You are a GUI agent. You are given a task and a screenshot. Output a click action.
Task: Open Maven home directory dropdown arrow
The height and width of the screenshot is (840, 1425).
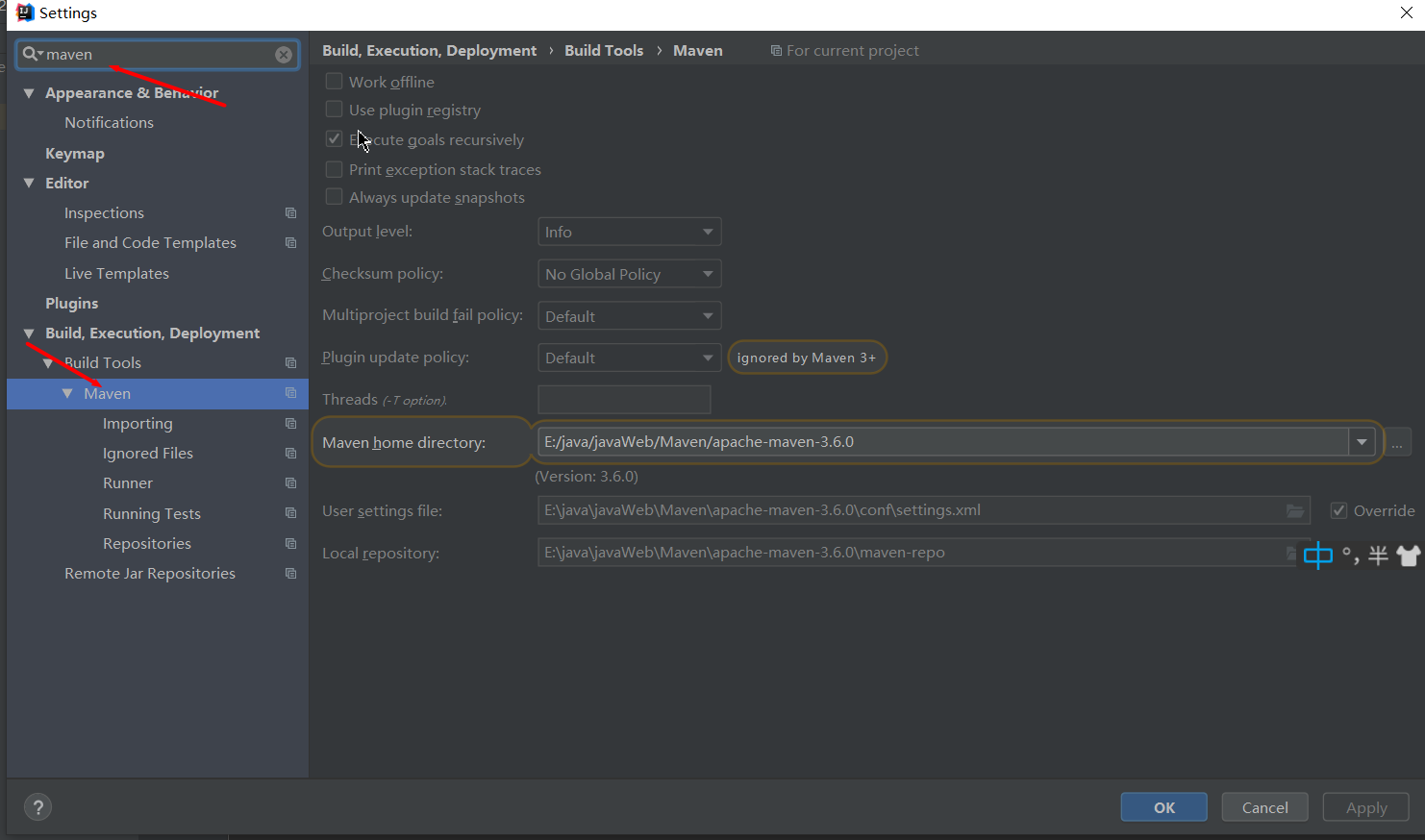1362,442
